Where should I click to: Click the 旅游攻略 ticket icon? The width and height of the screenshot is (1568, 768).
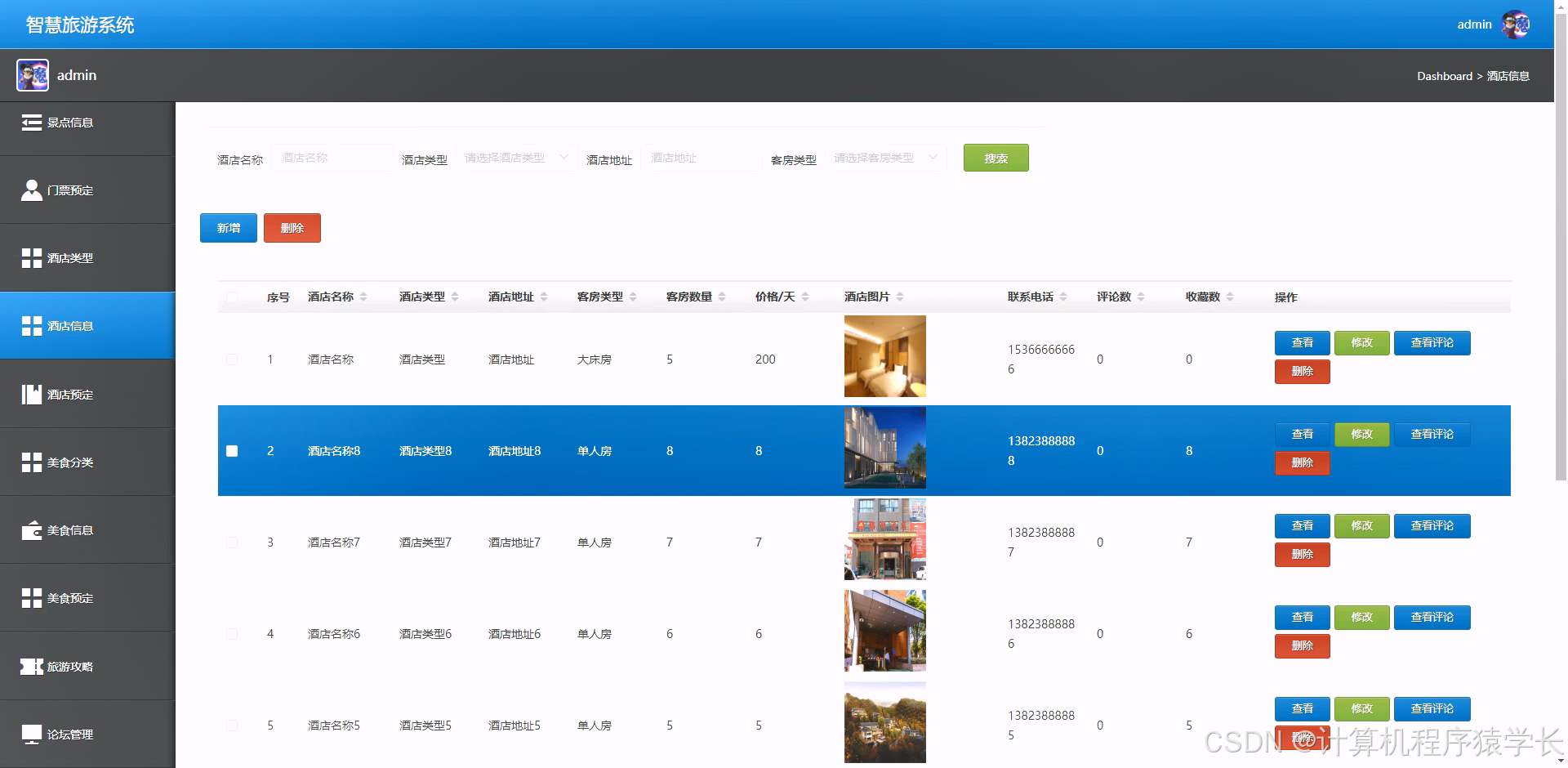tap(31, 667)
